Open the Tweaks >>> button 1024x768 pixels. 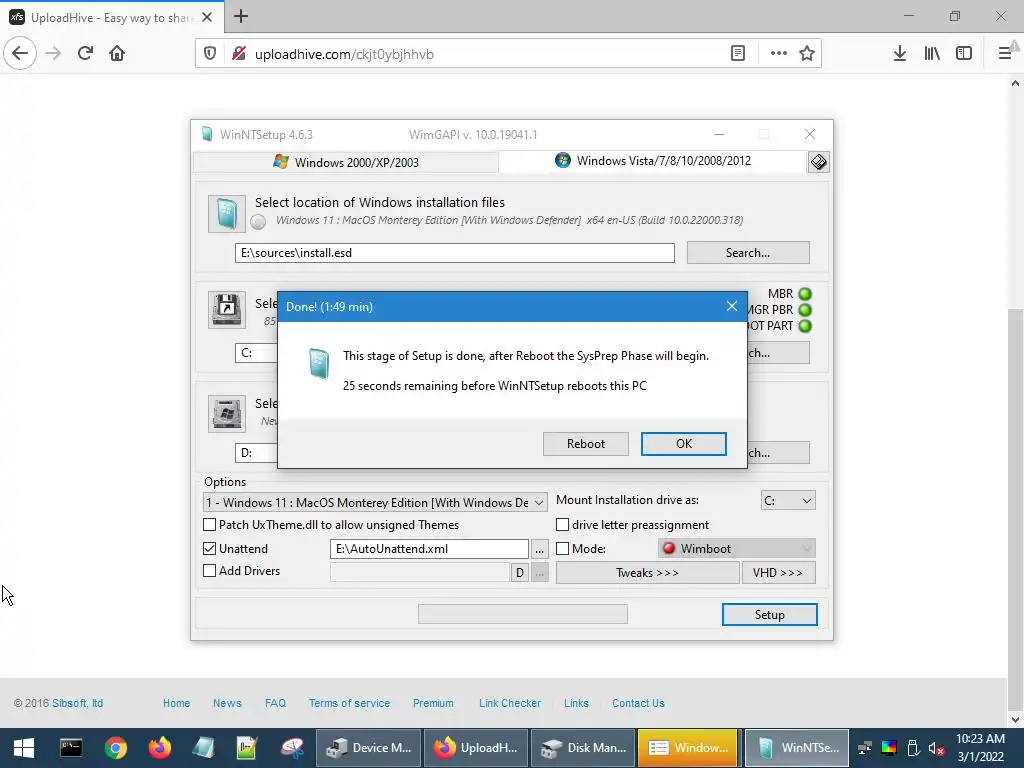[x=647, y=573]
